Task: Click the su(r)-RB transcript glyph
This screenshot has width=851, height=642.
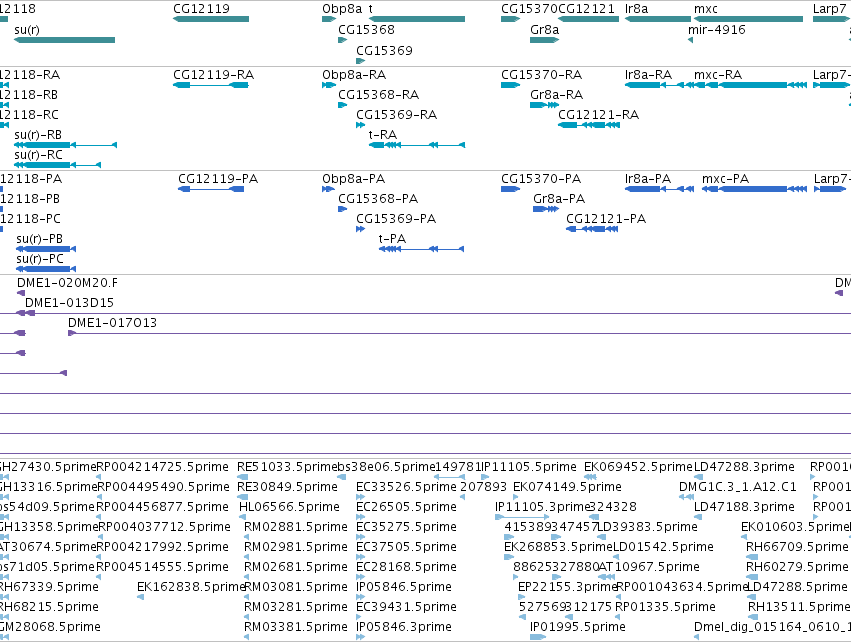Action: (65, 145)
